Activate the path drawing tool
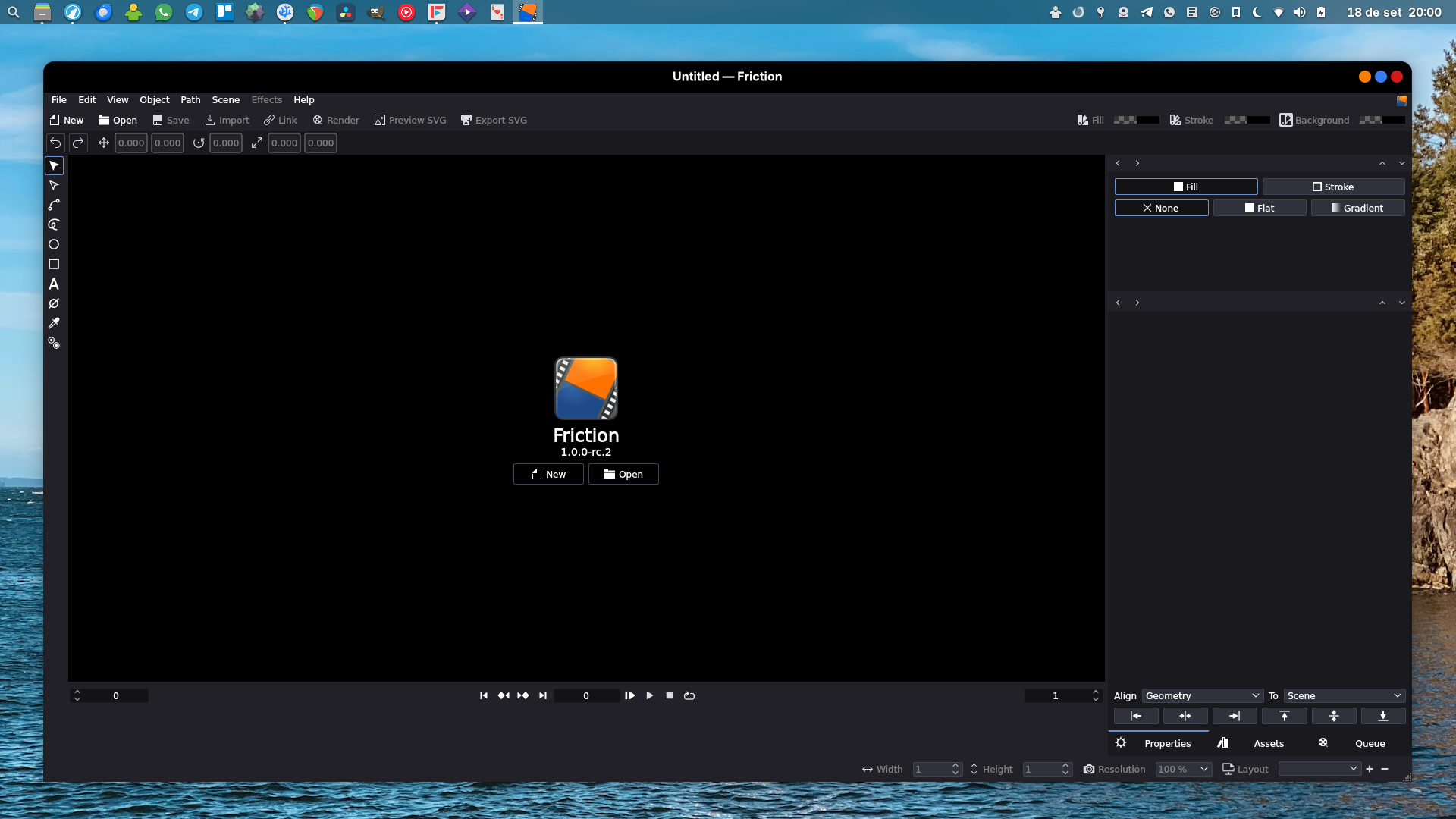The height and width of the screenshot is (819, 1456). tap(54, 205)
